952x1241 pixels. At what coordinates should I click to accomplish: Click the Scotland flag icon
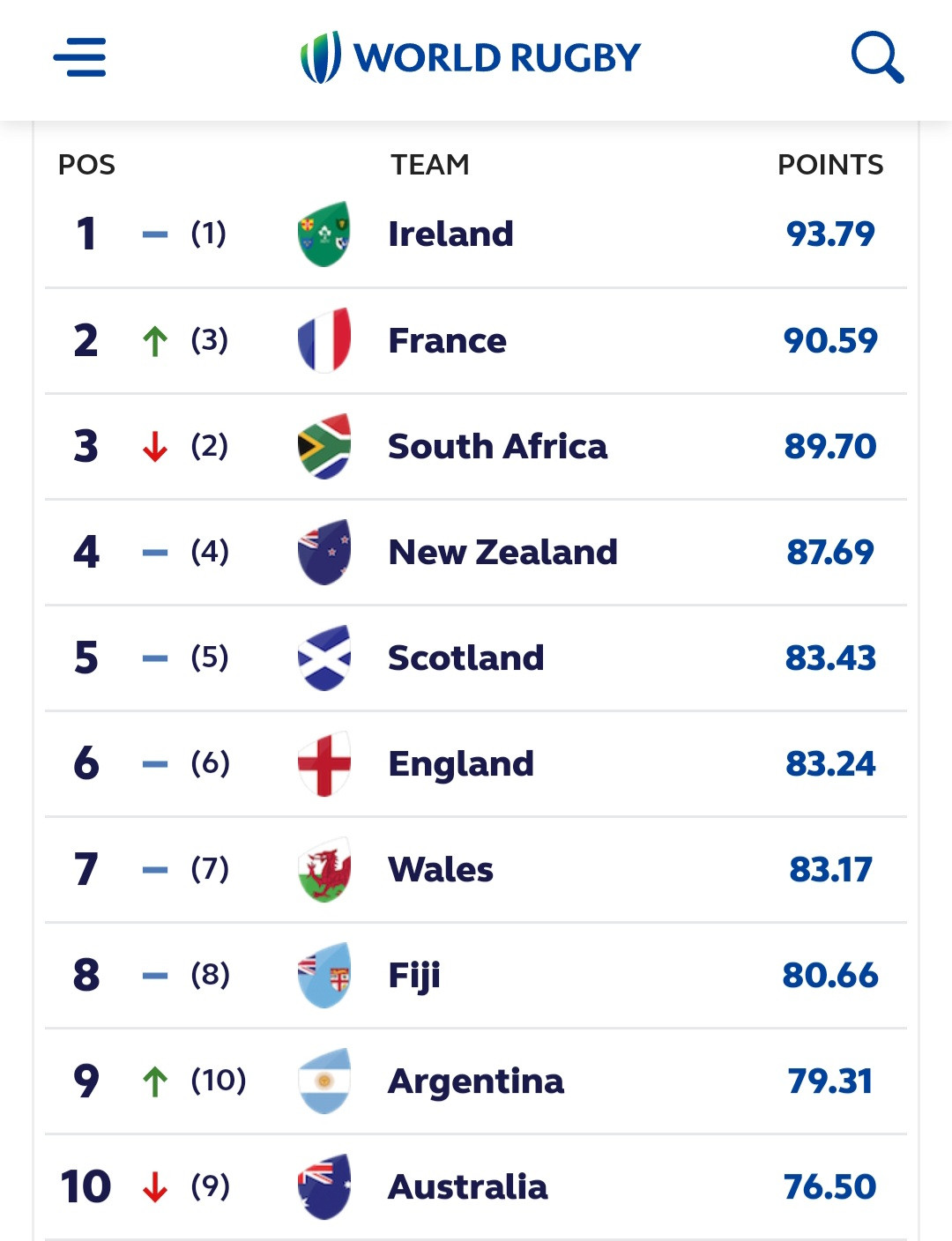coord(324,658)
